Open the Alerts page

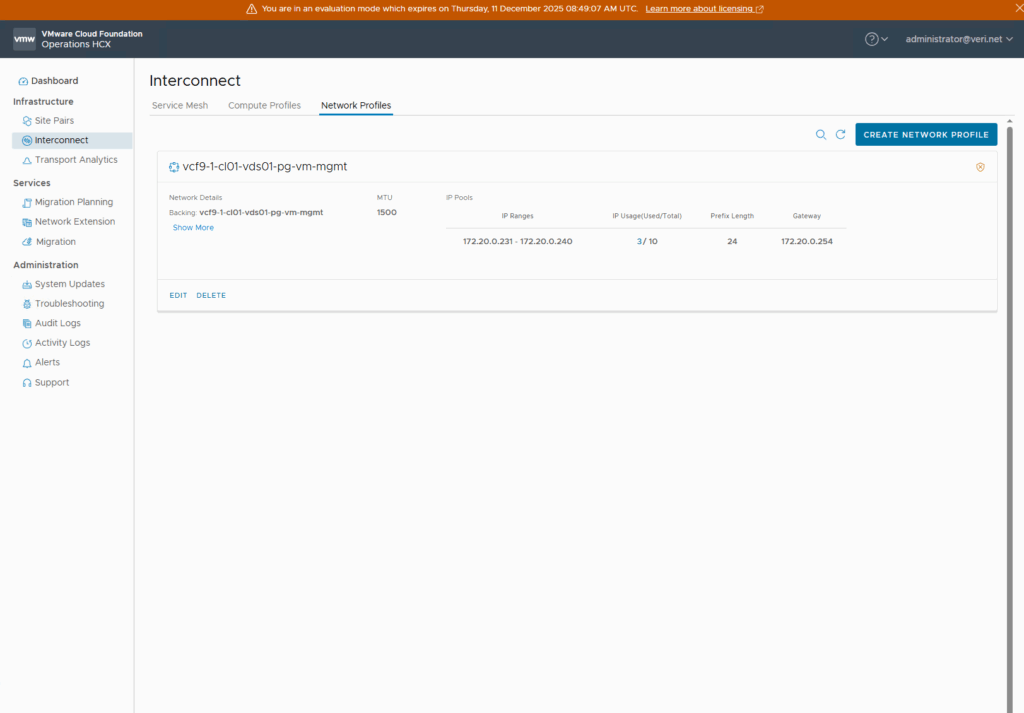[47, 363]
